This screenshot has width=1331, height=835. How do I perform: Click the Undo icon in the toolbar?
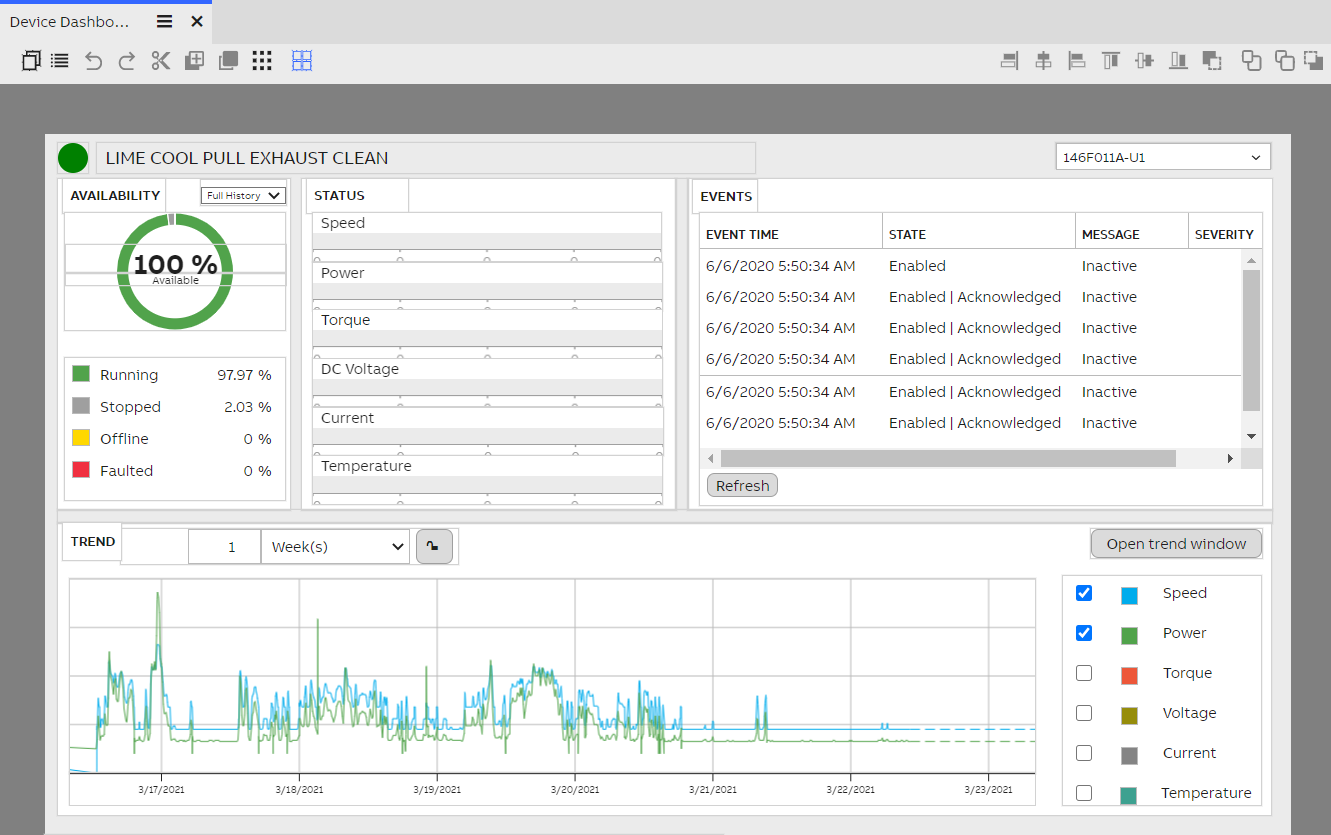coord(93,60)
